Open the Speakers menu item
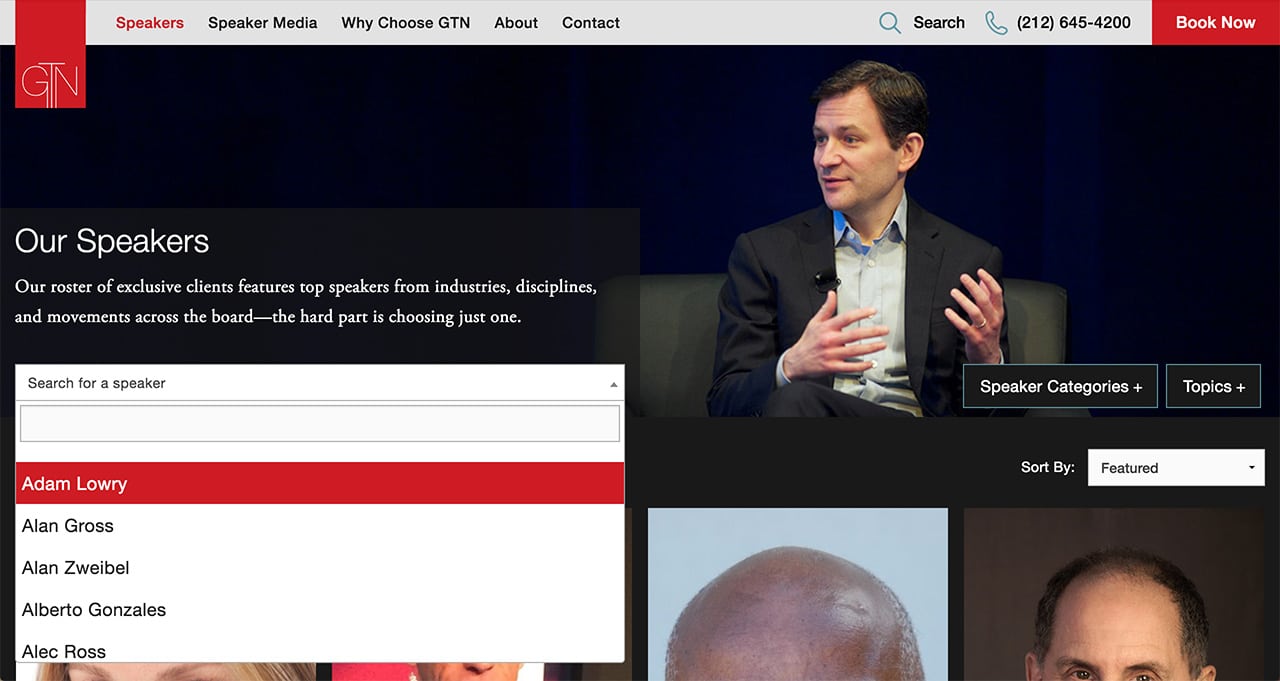Viewport: 1280px width, 681px height. point(150,23)
